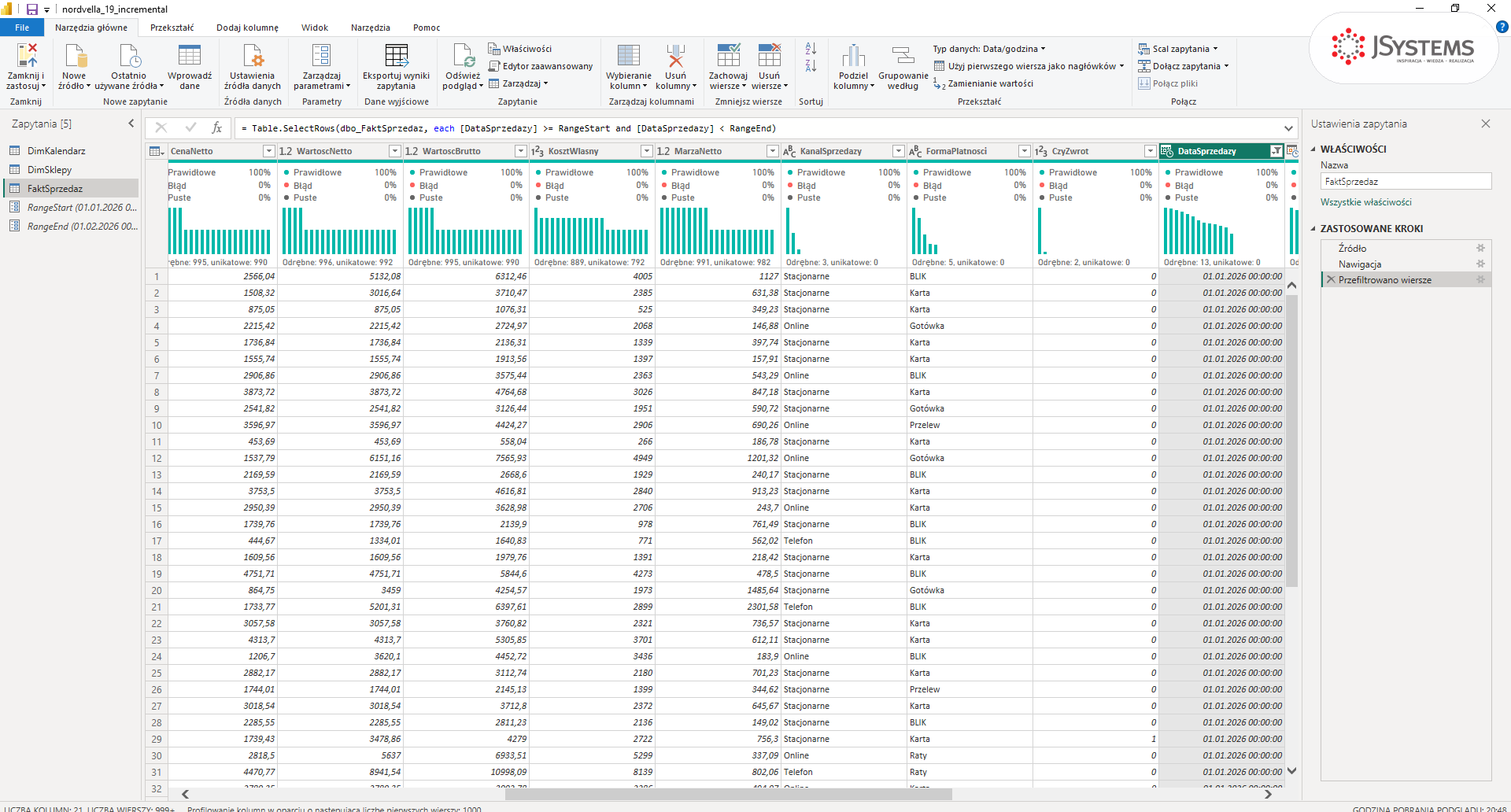Click Scal zapytania button

click(x=1177, y=49)
